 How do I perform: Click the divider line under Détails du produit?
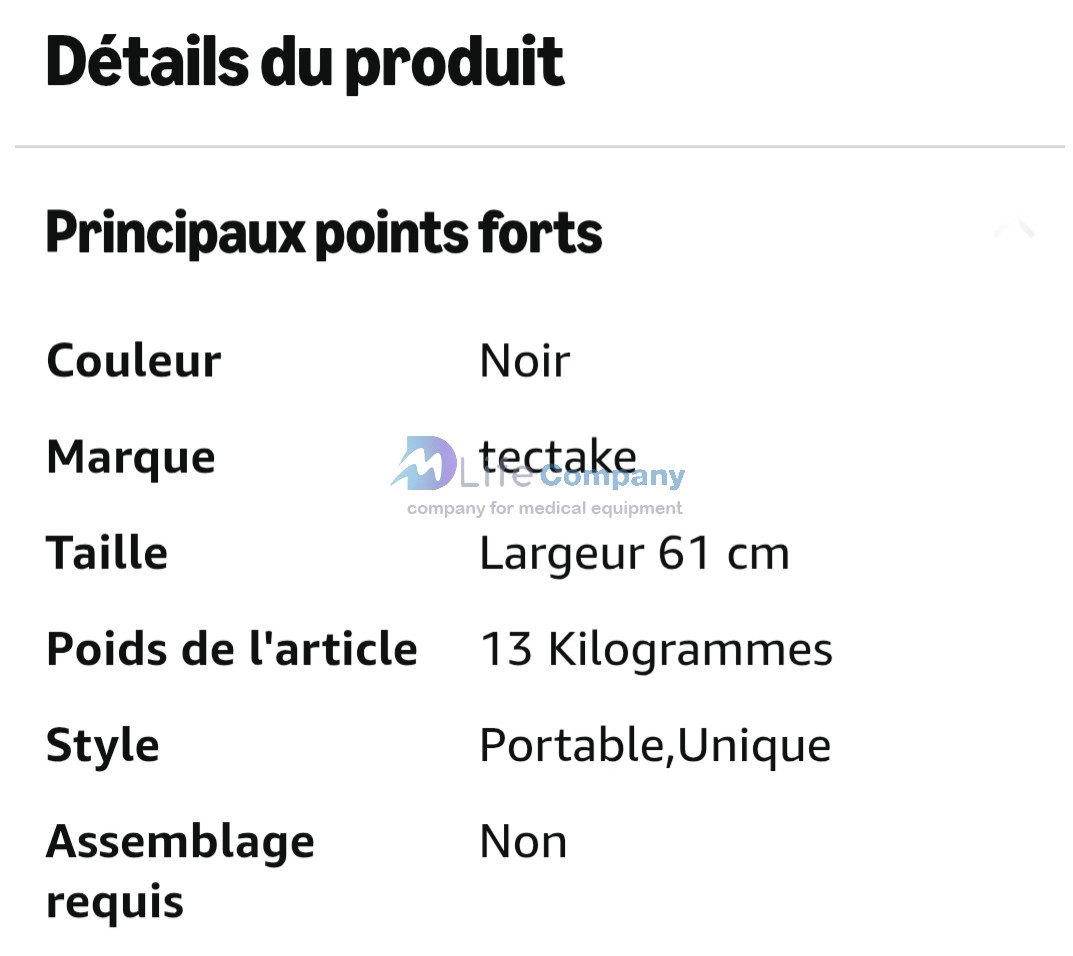click(x=540, y=147)
